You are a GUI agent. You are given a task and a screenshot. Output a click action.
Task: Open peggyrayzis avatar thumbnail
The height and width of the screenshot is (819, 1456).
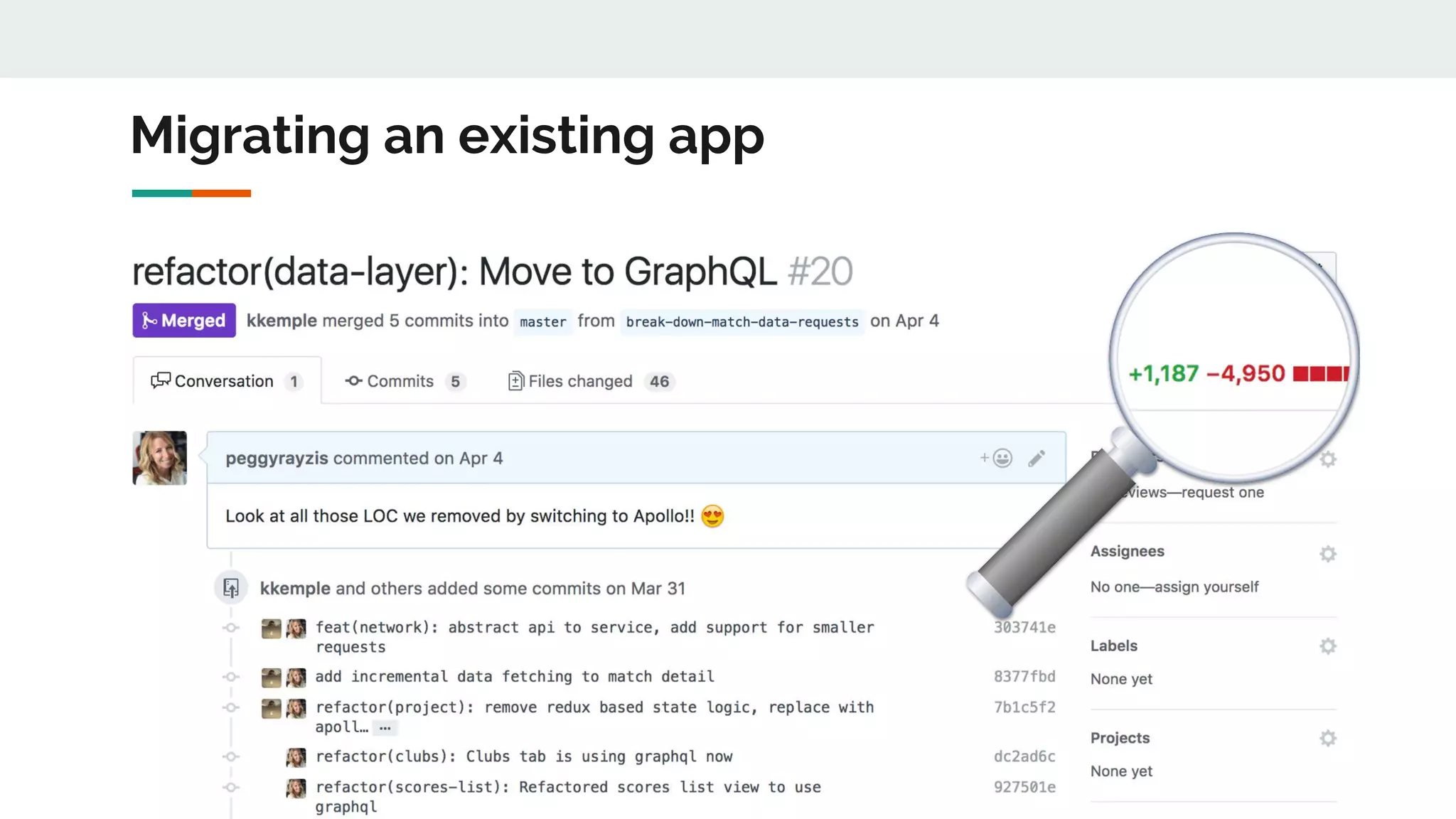pyautogui.click(x=160, y=458)
